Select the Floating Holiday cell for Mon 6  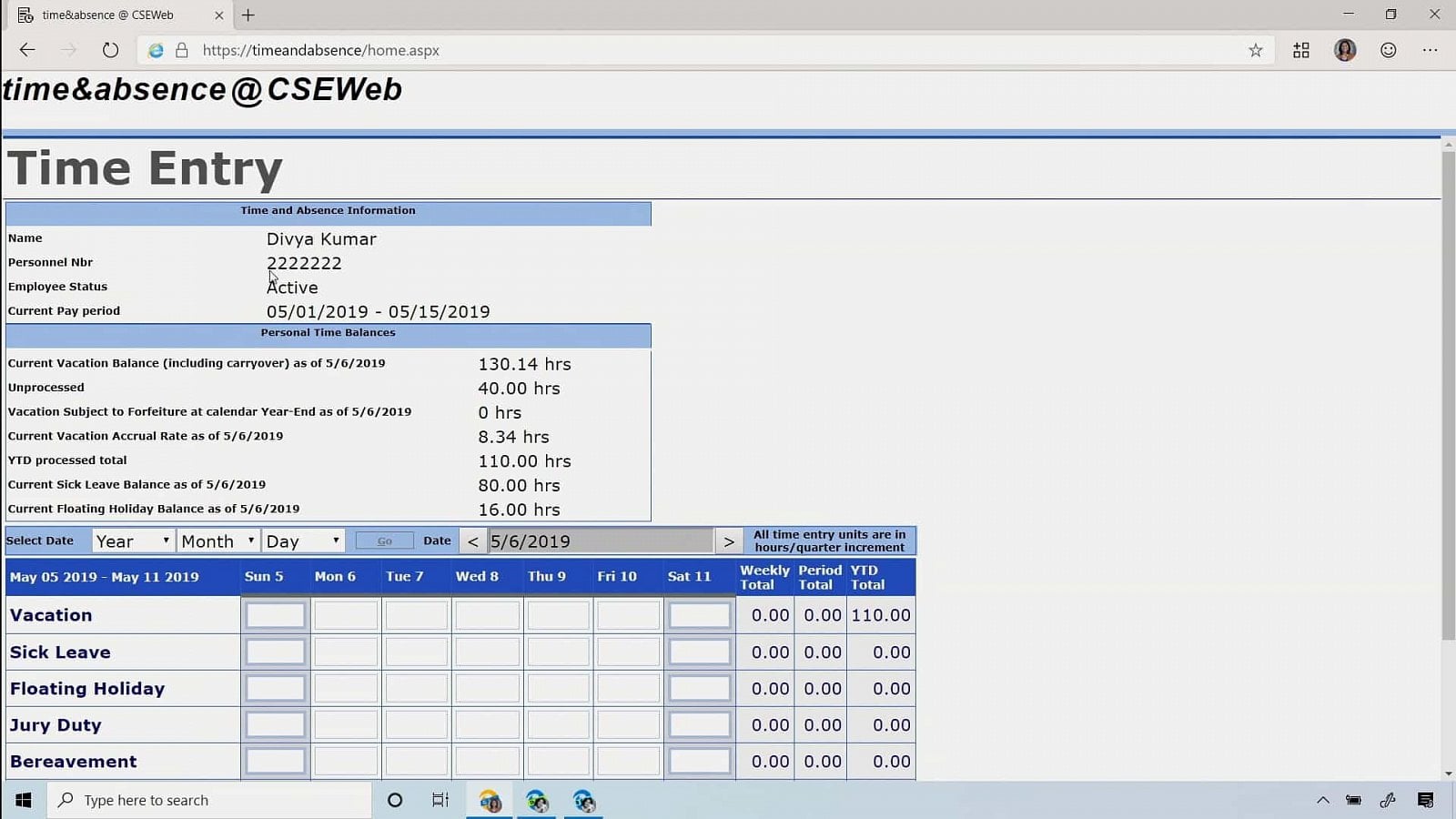click(346, 688)
